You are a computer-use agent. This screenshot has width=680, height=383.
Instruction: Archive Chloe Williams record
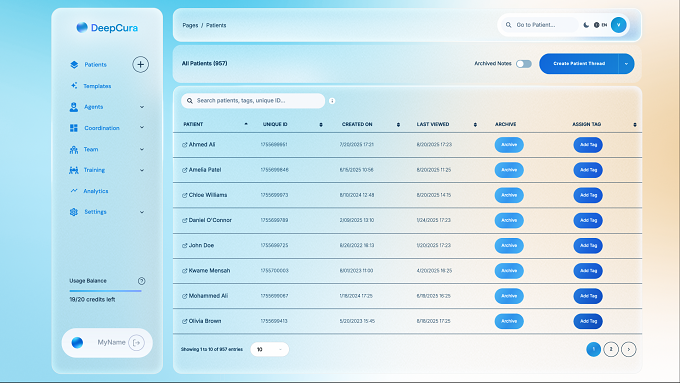509,195
